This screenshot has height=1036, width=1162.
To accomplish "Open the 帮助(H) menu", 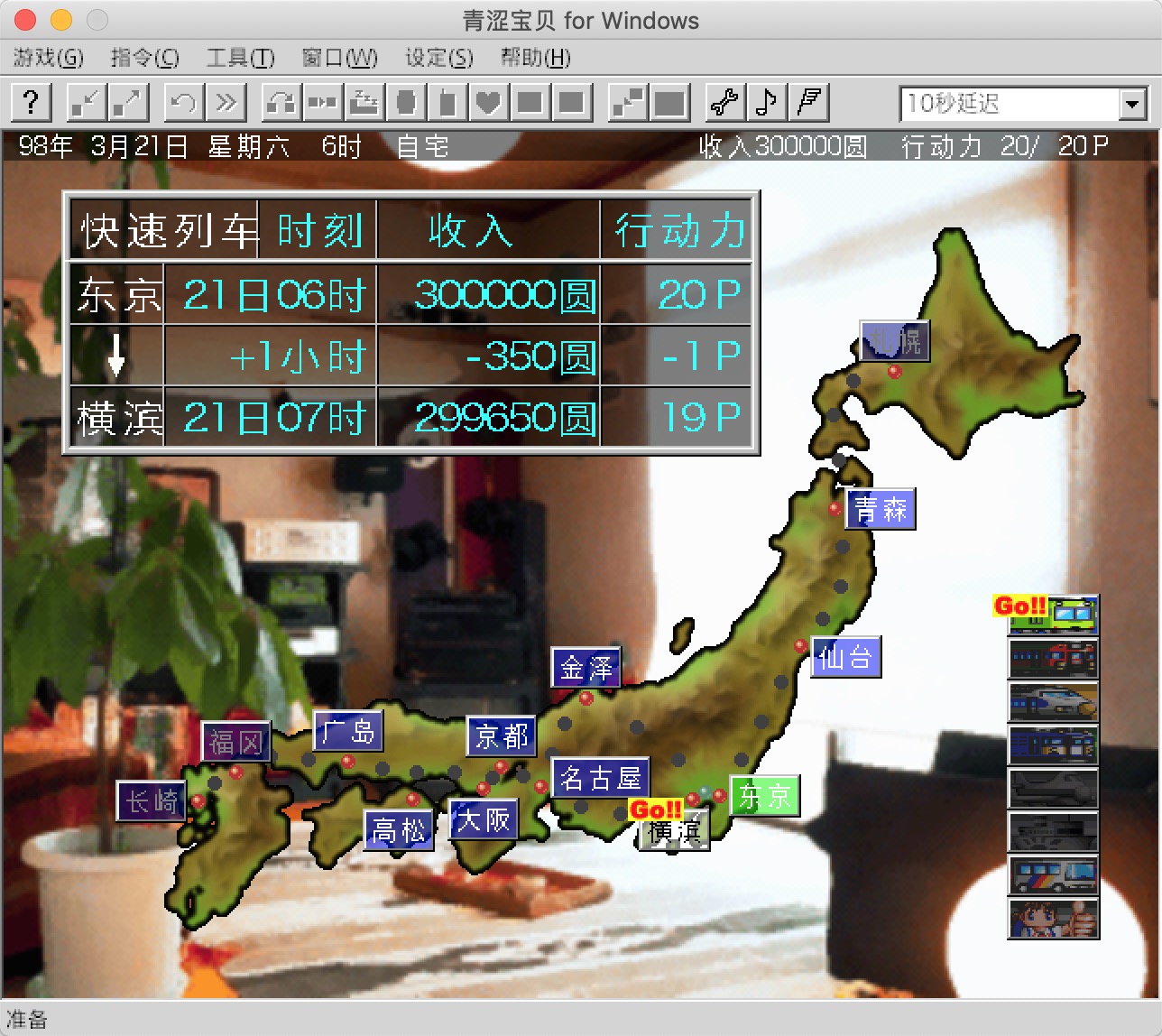I will pos(535,58).
